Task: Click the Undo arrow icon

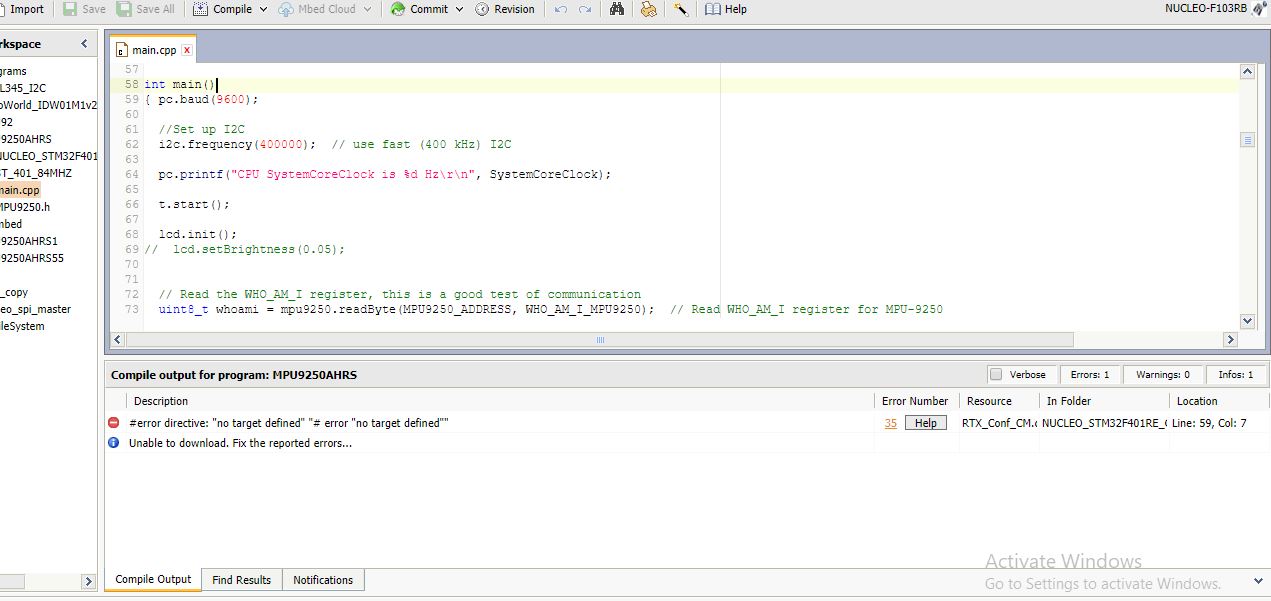Action: point(560,9)
